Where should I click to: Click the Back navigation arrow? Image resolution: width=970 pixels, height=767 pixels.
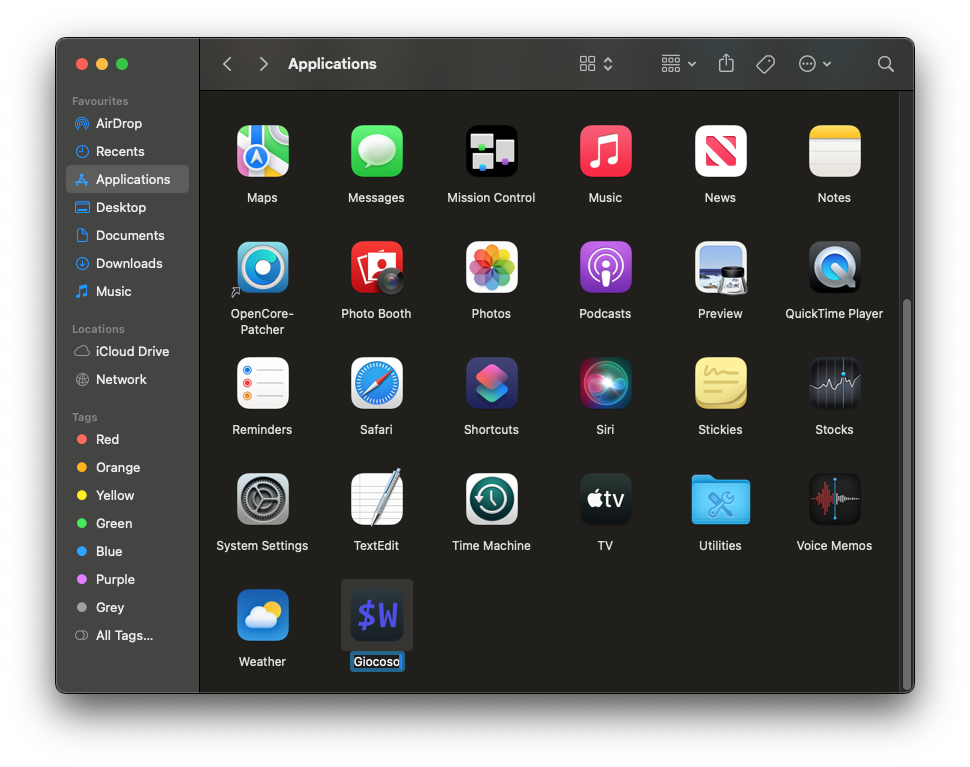point(227,63)
